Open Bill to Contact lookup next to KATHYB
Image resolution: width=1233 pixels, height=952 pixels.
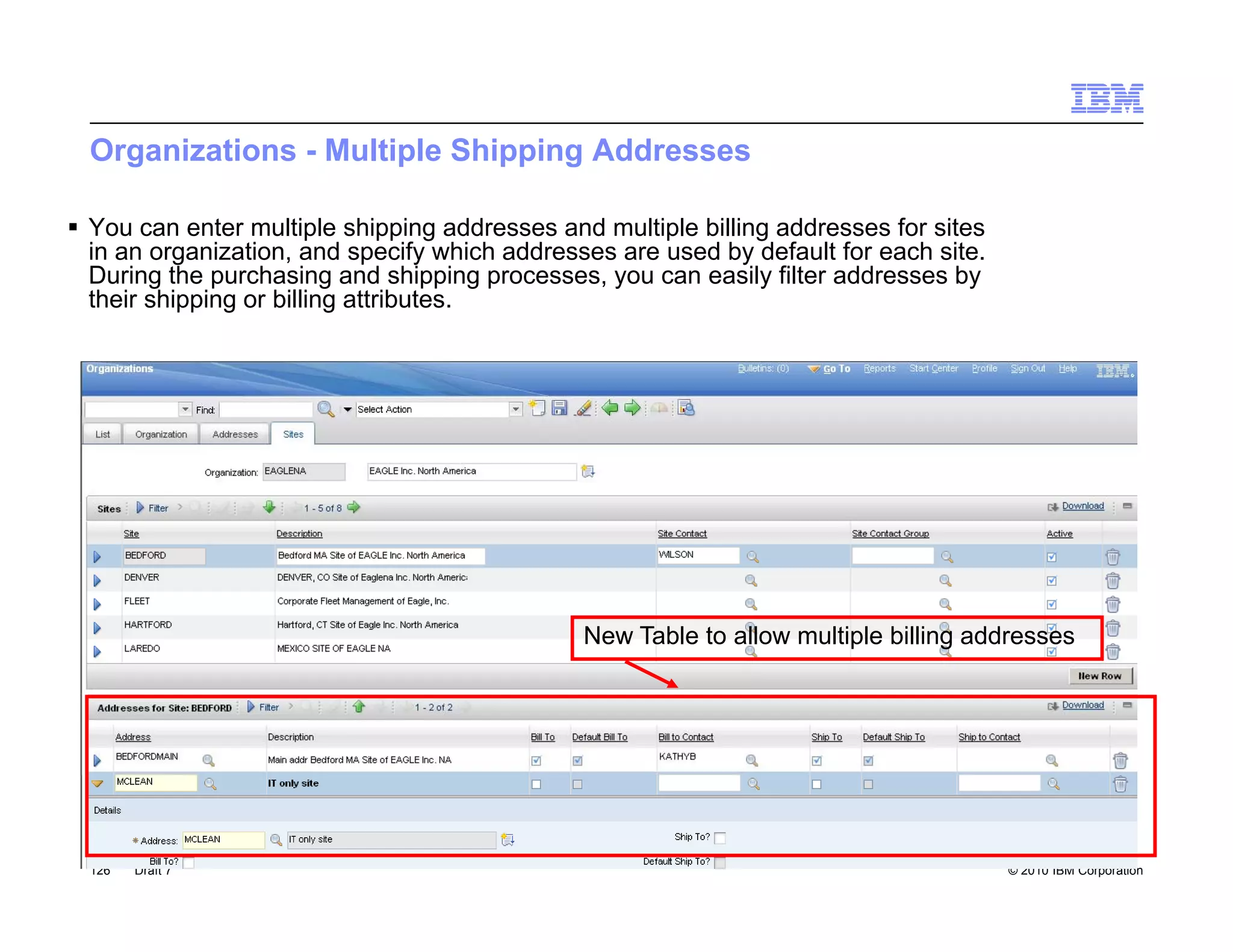[751, 760]
